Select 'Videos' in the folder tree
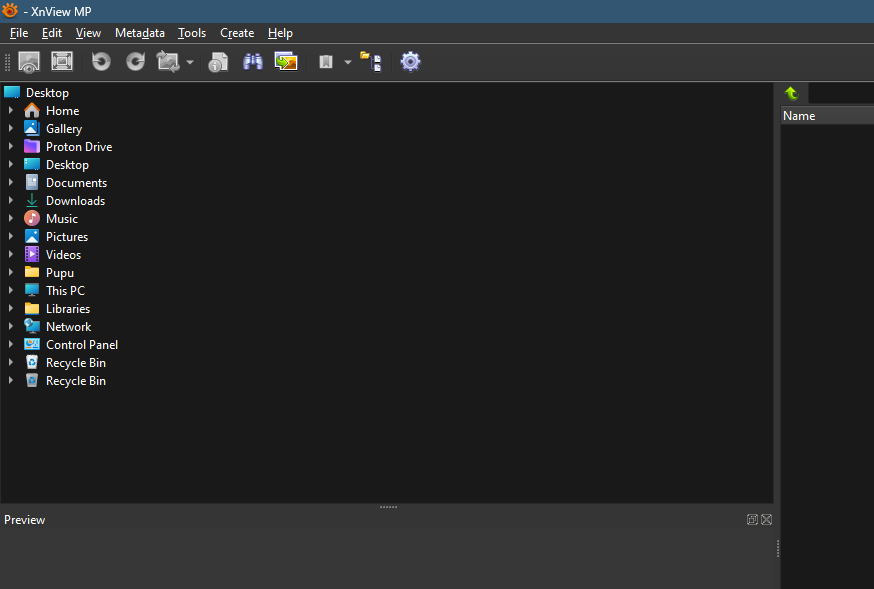 tap(64, 255)
